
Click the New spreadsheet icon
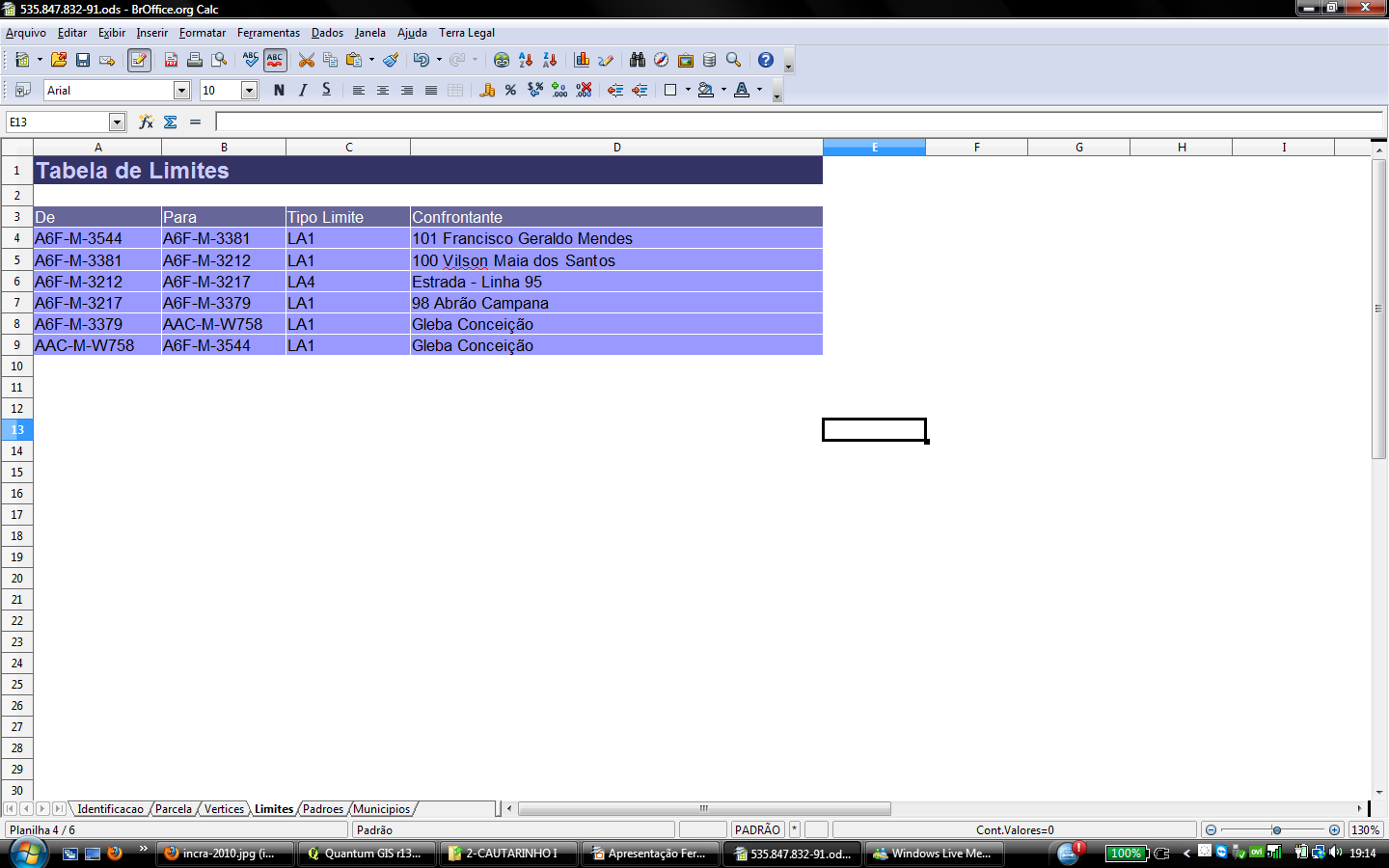point(22,60)
